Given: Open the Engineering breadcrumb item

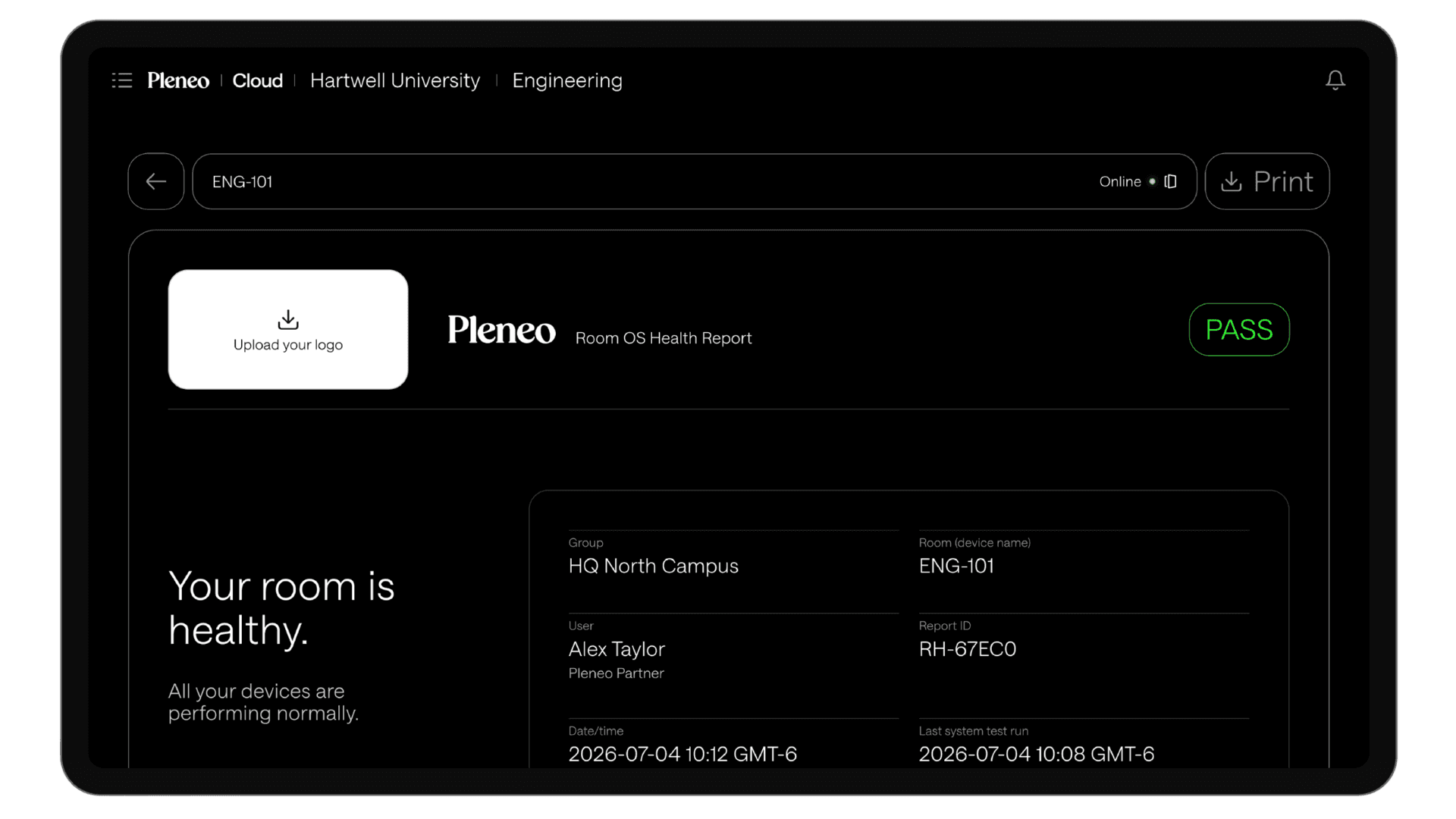Looking at the screenshot, I should coord(567,80).
